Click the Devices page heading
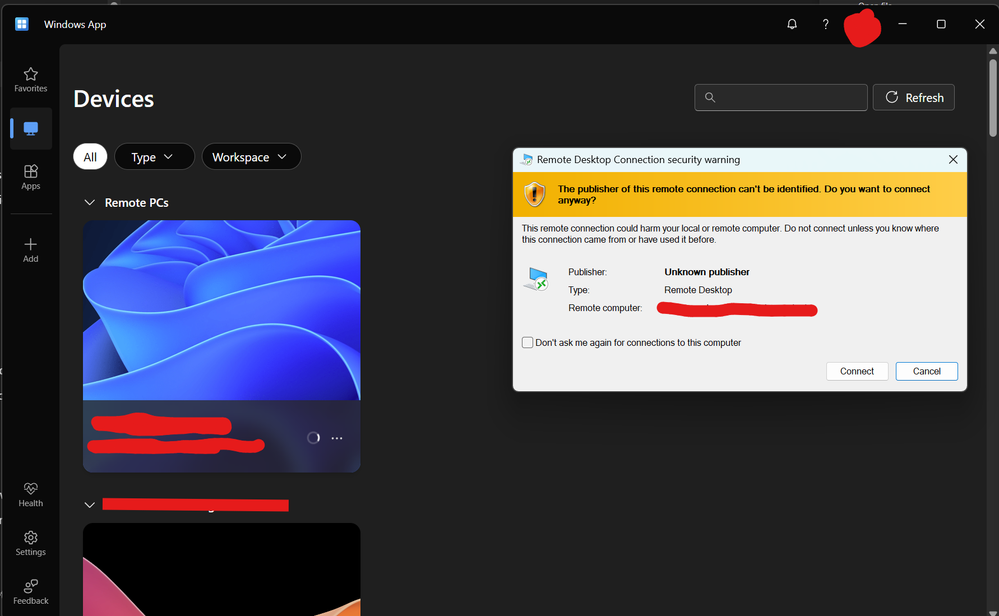Viewport: 999px width, 616px height. point(113,99)
